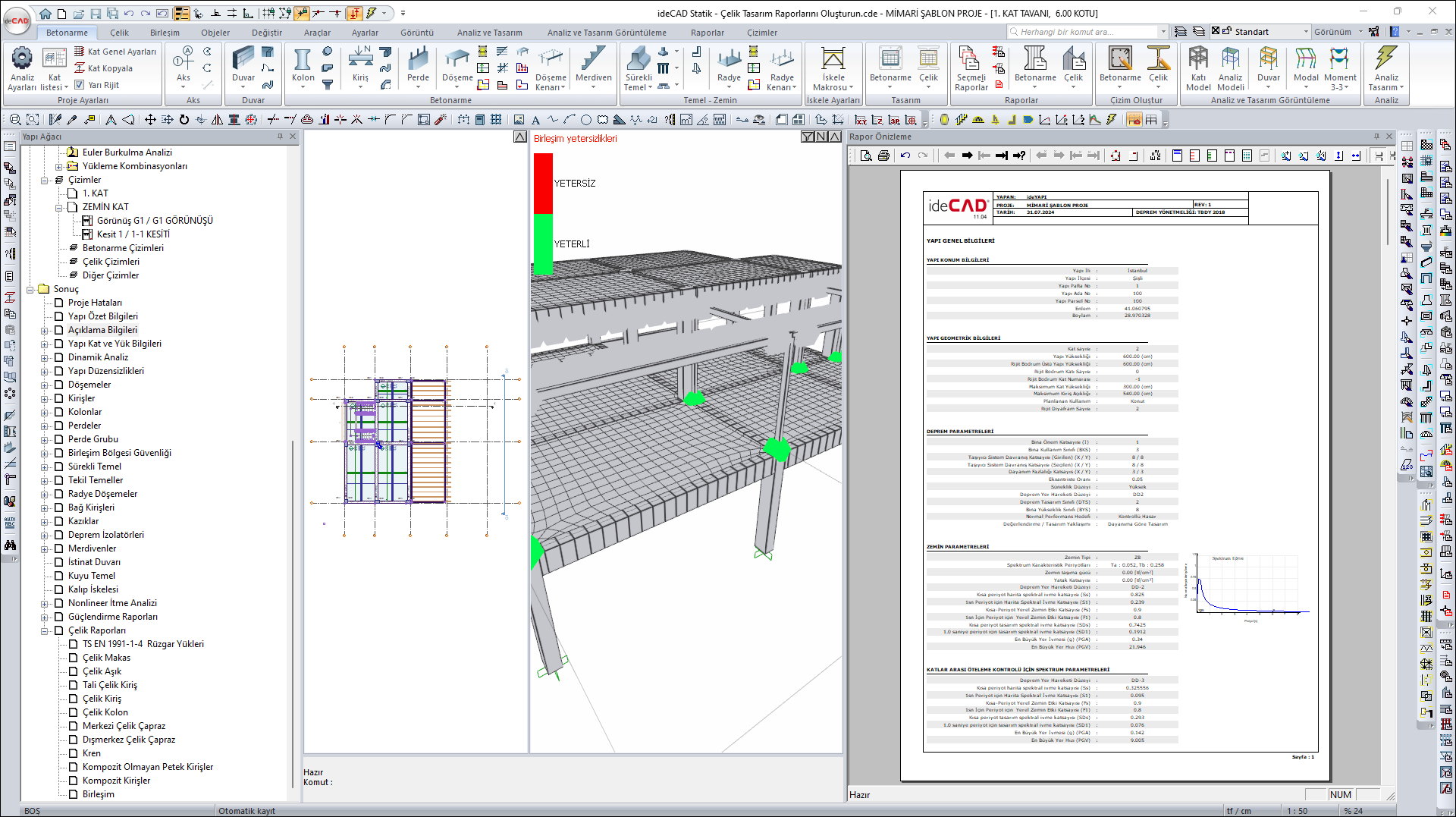The height and width of the screenshot is (817, 1456).
Task: Open the Çelik ribbon tab
Action: click(119, 33)
